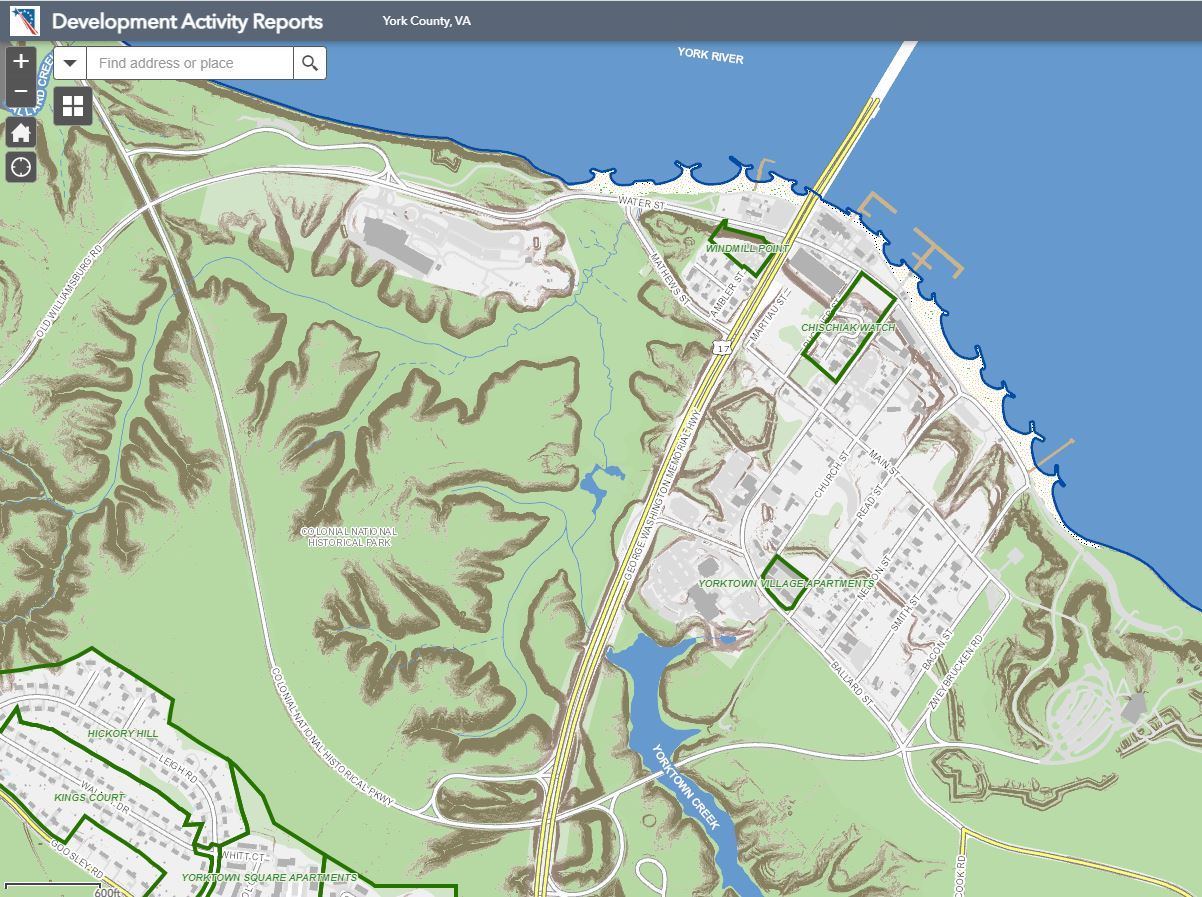Click the find my location crosshair icon
1202x897 pixels.
pos(20,168)
